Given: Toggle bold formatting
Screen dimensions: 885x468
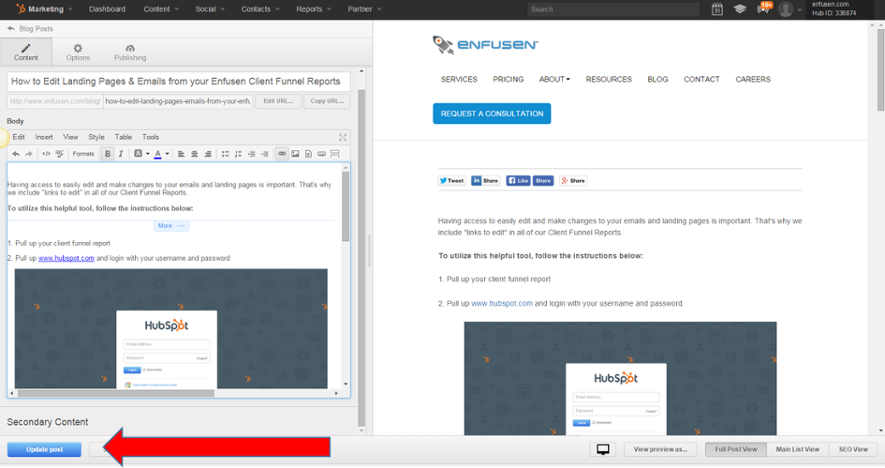Looking at the screenshot, I should (x=107, y=154).
